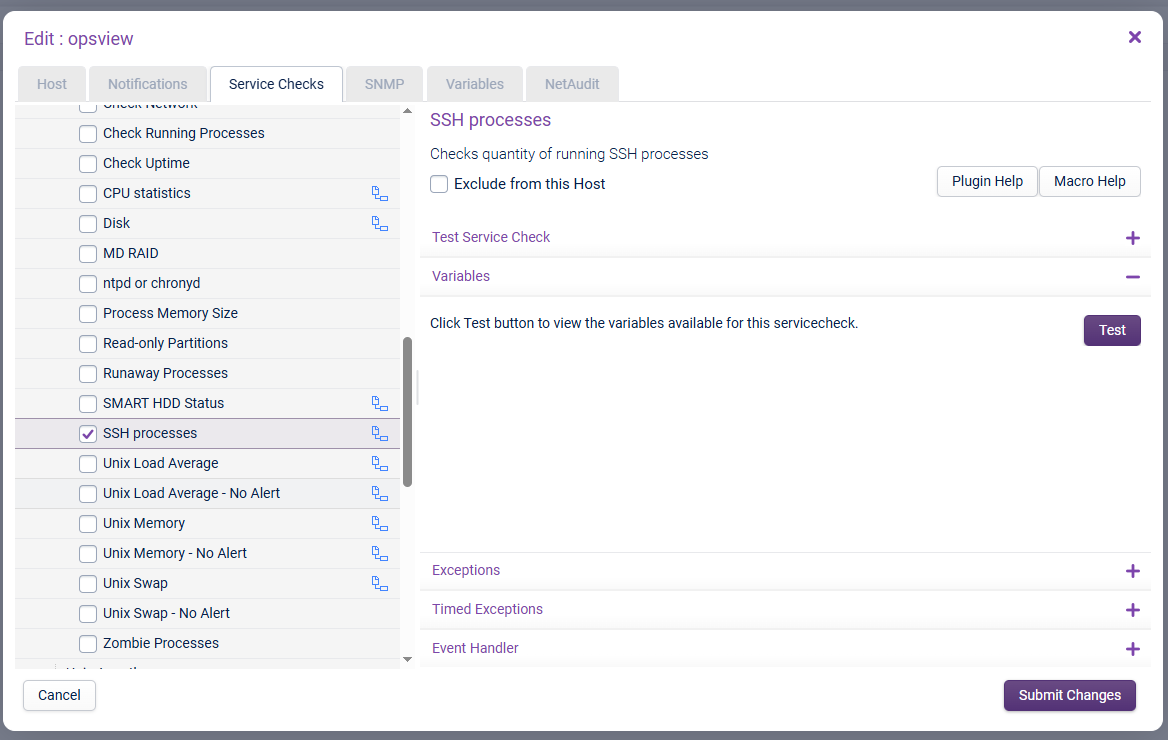Collapse the Variables section
The height and width of the screenshot is (740, 1168).
(1132, 277)
